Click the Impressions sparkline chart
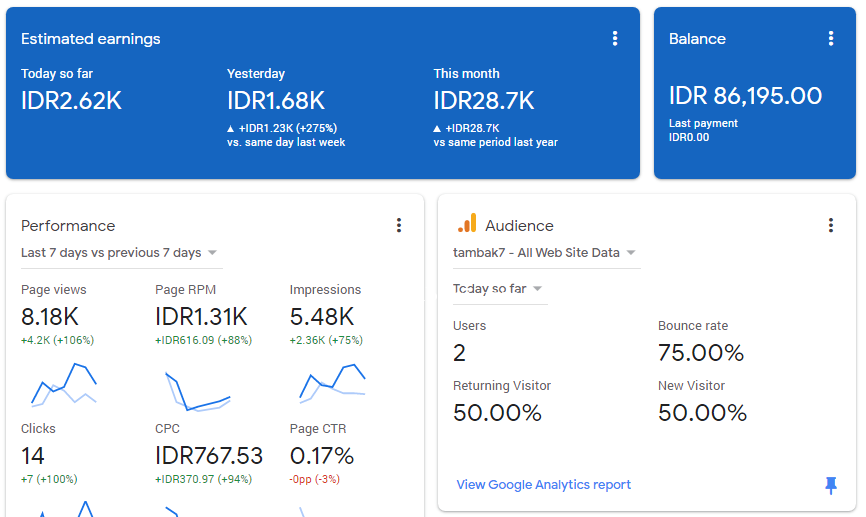This screenshot has height=517, width=866. [332, 385]
